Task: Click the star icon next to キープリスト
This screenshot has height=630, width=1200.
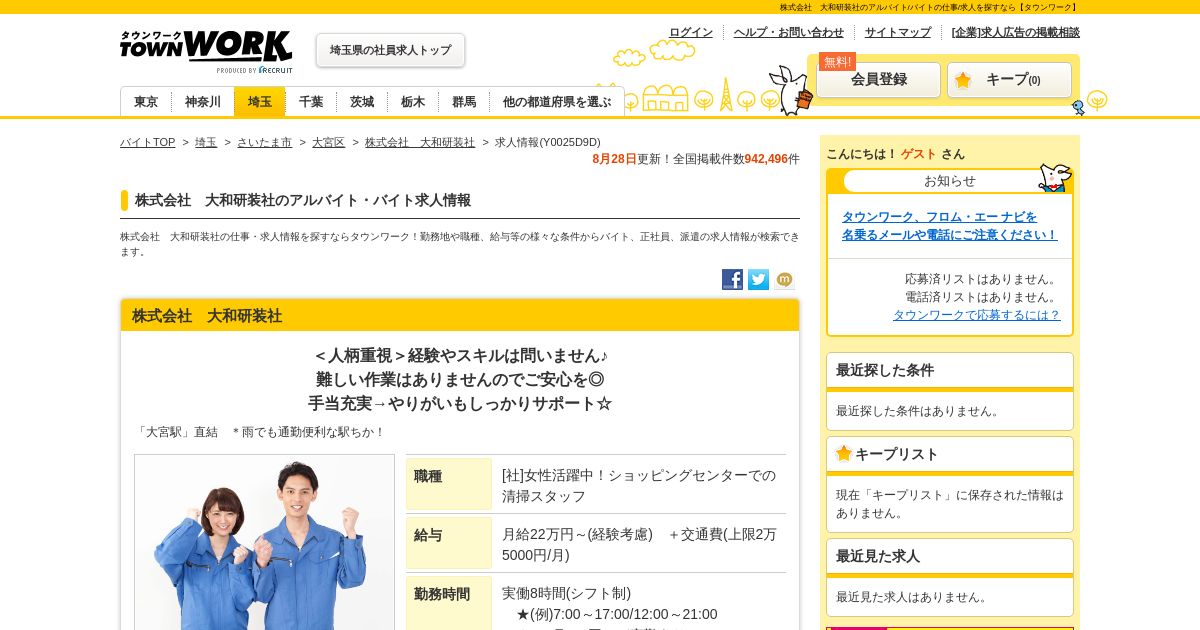Action: tap(844, 453)
